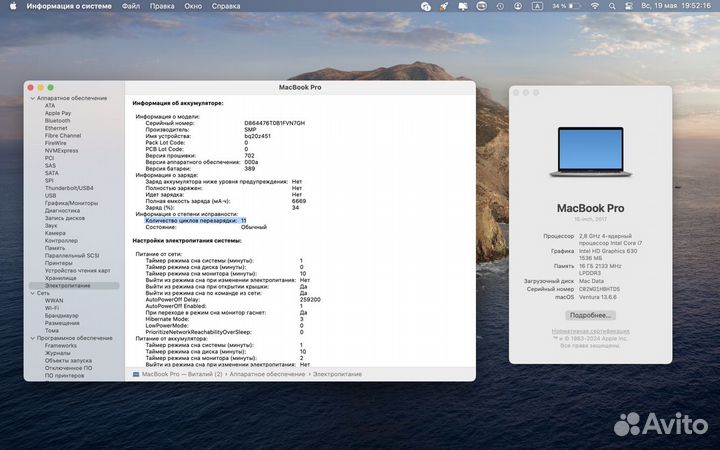Open the chat bubble status icon in menu bar
Image resolution: width=720 pixels, height=450 pixels.
tap(426, 6)
